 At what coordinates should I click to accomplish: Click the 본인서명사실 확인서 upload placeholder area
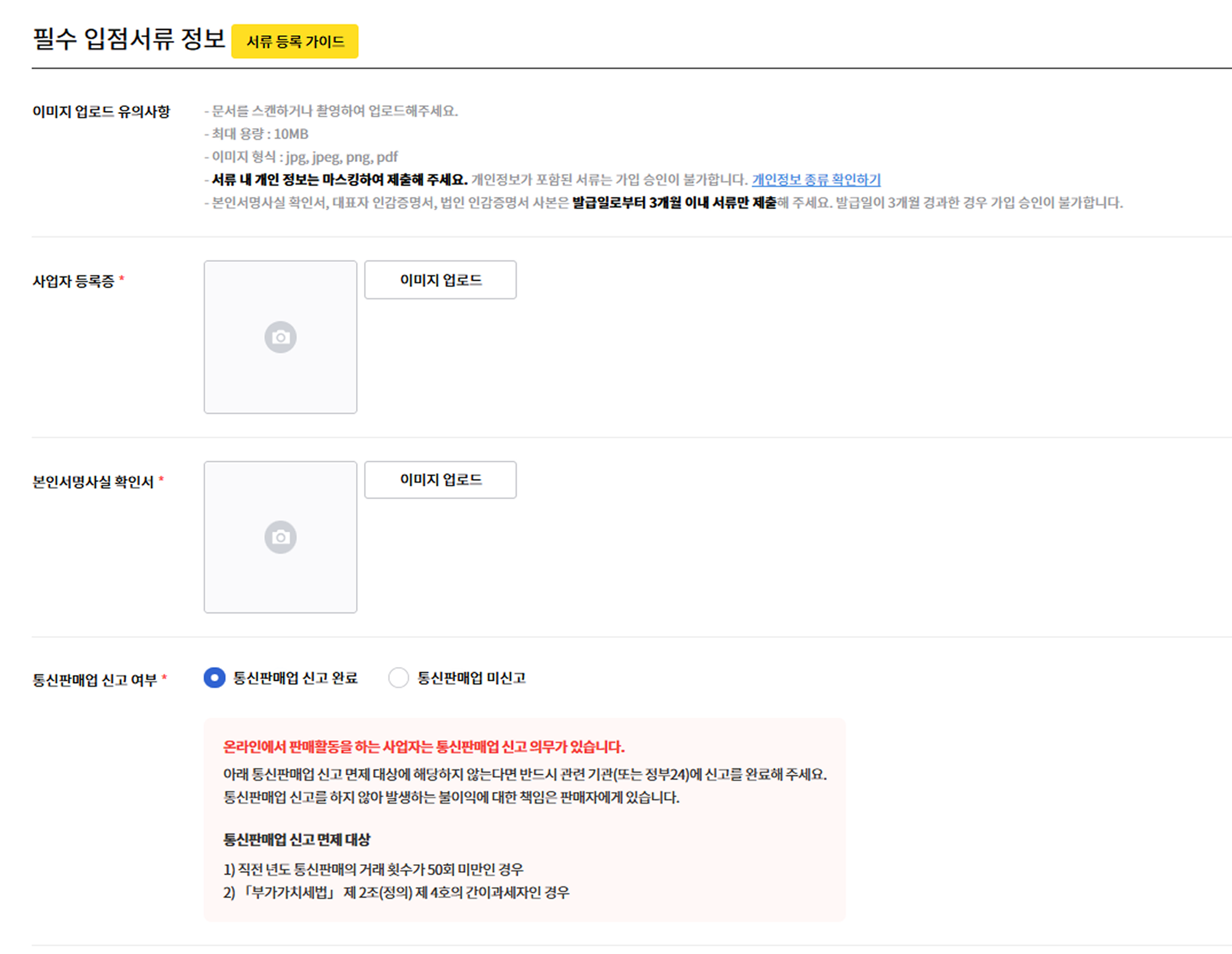point(280,536)
